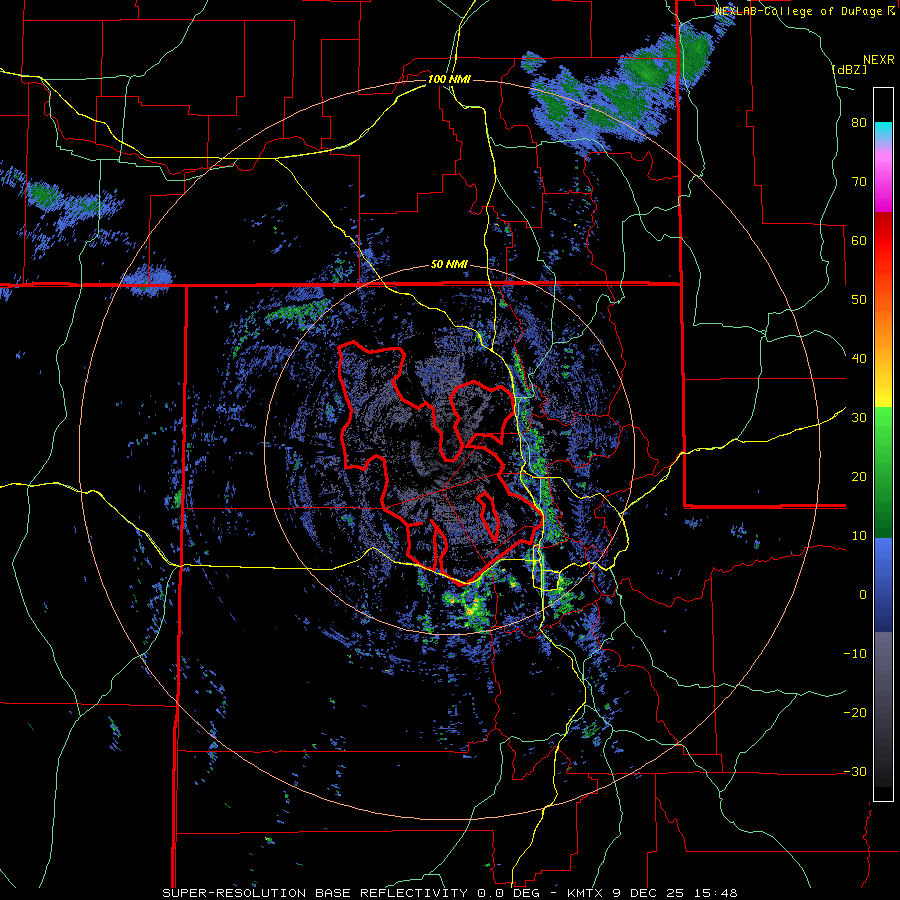
Task: Click the 80 value on the dBZ scale
Action: [x=859, y=123]
